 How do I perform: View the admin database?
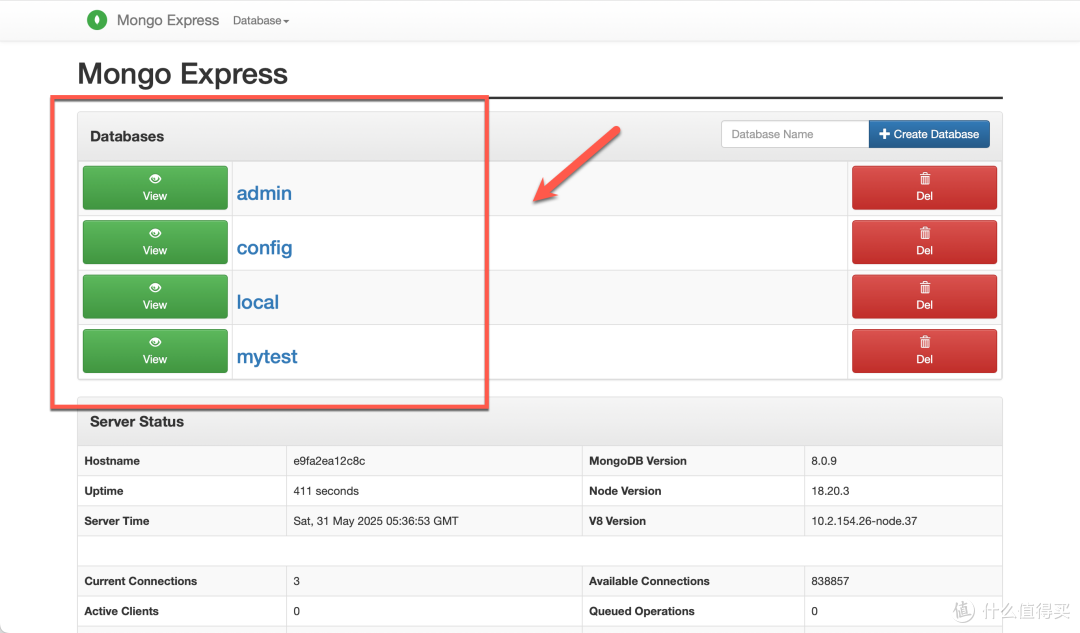pos(155,187)
